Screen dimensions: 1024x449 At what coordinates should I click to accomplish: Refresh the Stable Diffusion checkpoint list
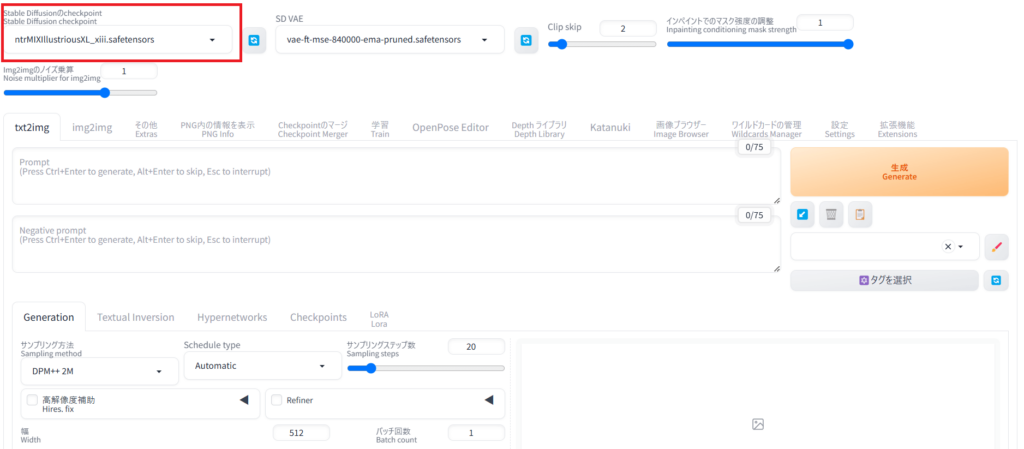point(254,40)
